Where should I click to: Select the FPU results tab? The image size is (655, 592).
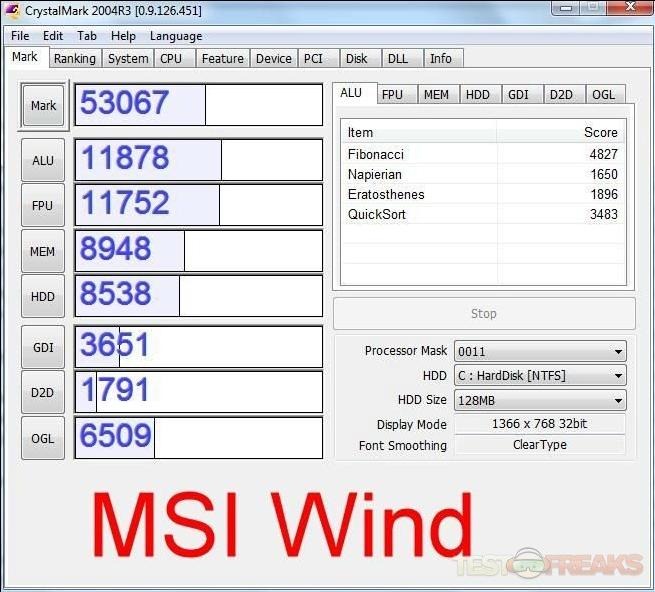(x=392, y=95)
